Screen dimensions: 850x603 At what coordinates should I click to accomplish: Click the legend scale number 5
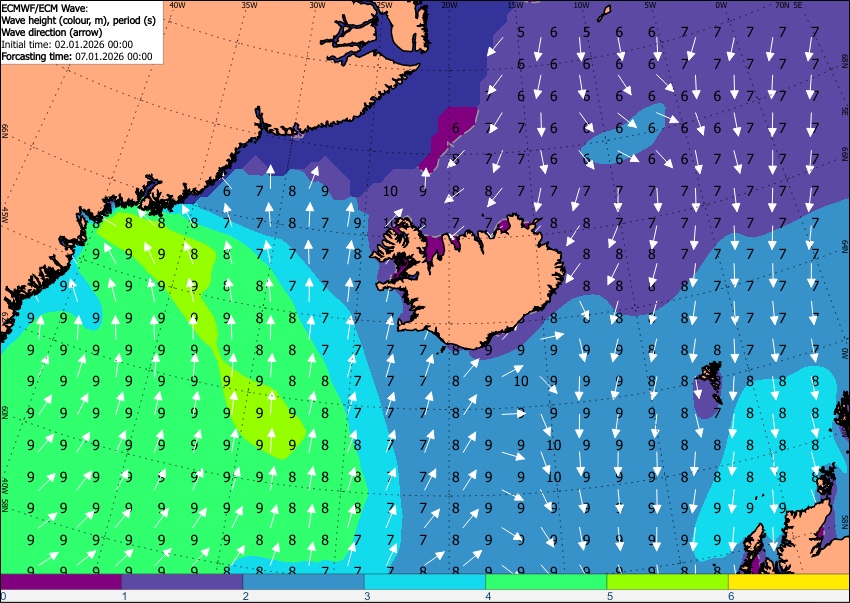pyautogui.click(x=610, y=596)
